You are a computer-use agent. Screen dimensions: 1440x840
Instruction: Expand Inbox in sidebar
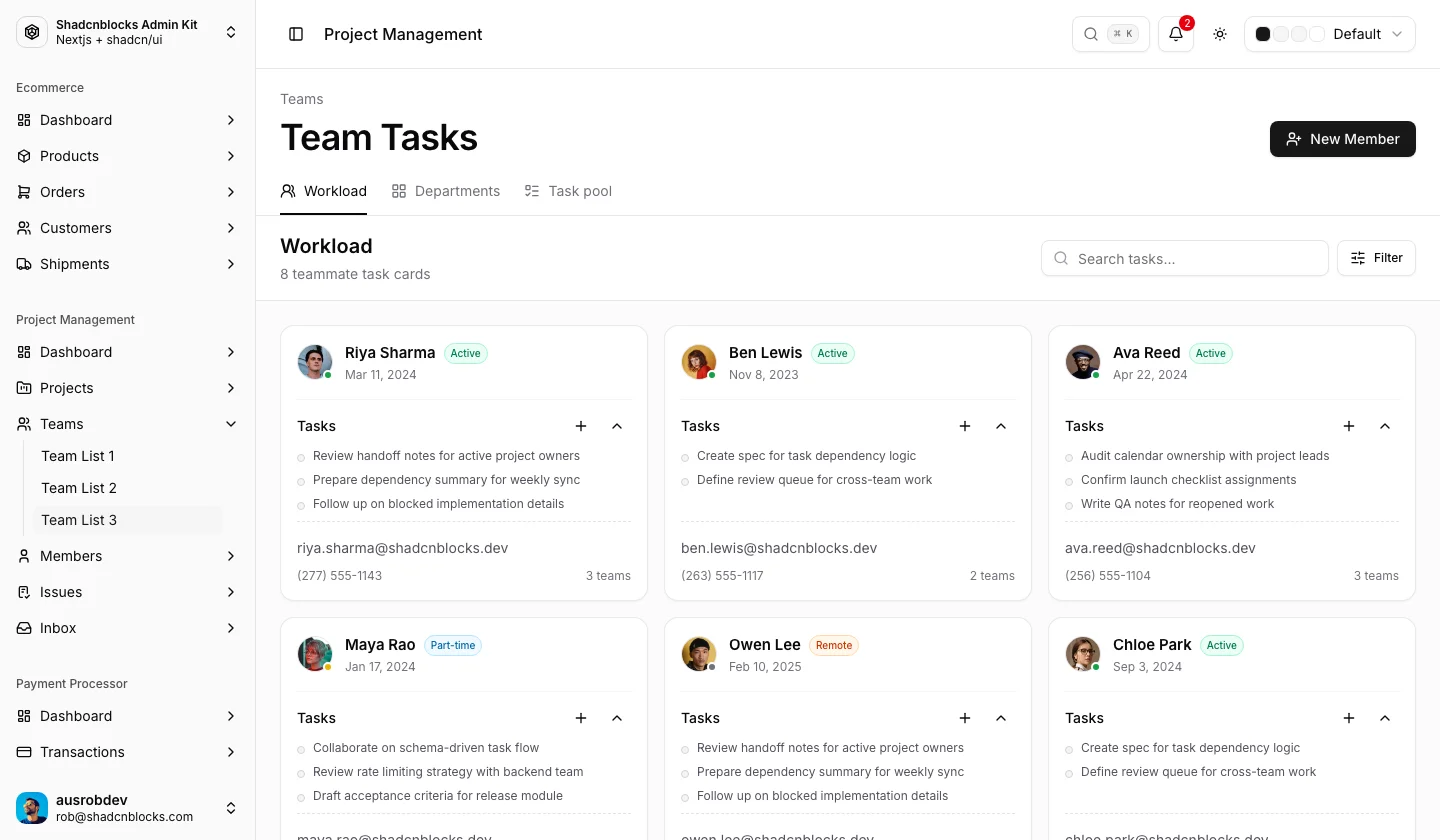click(128, 628)
